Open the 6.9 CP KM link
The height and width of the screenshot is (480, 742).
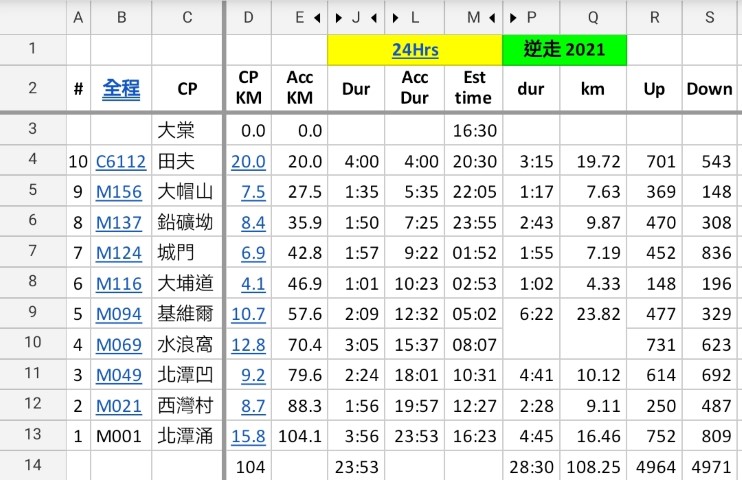[253, 253]
